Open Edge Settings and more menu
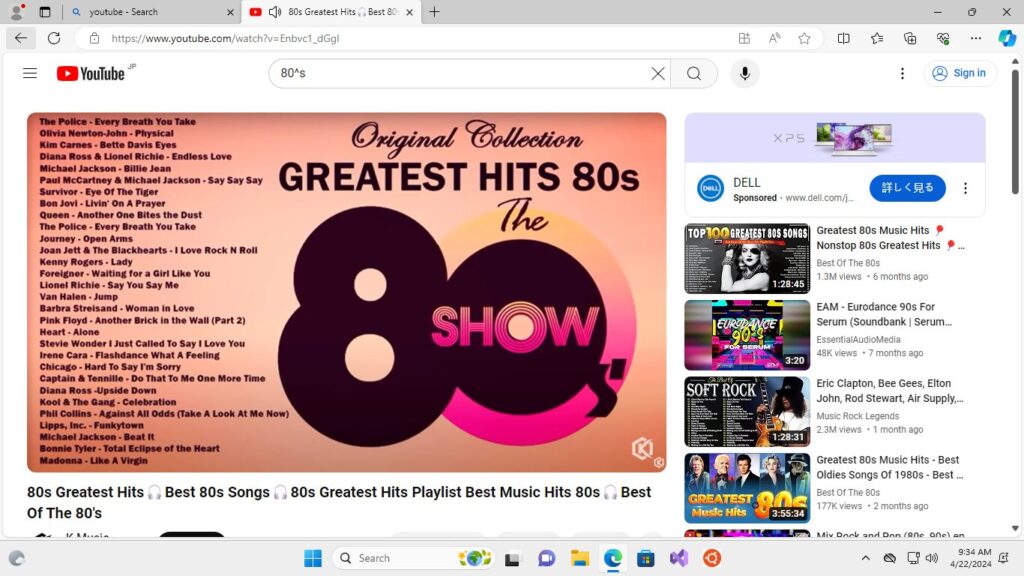 [x=976, y=39]
